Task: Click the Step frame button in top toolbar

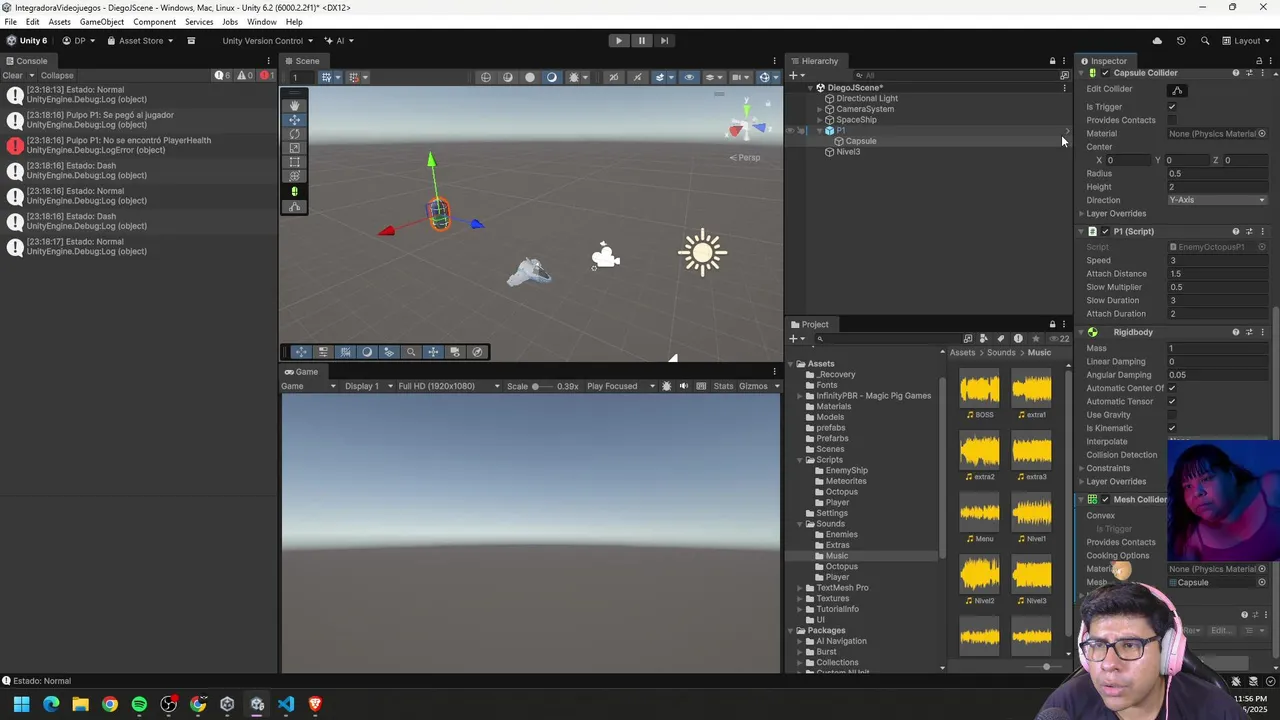Action: pos(664,41)
